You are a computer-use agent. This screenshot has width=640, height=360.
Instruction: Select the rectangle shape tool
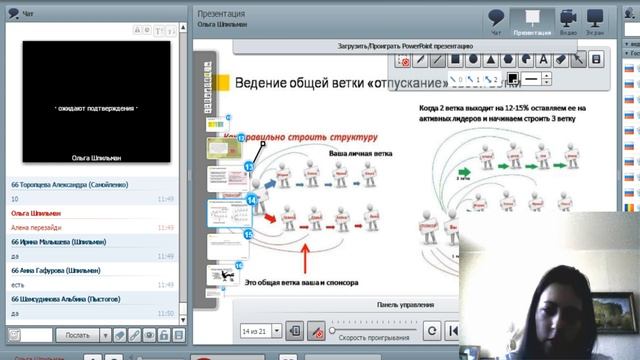tap(455, 60)
